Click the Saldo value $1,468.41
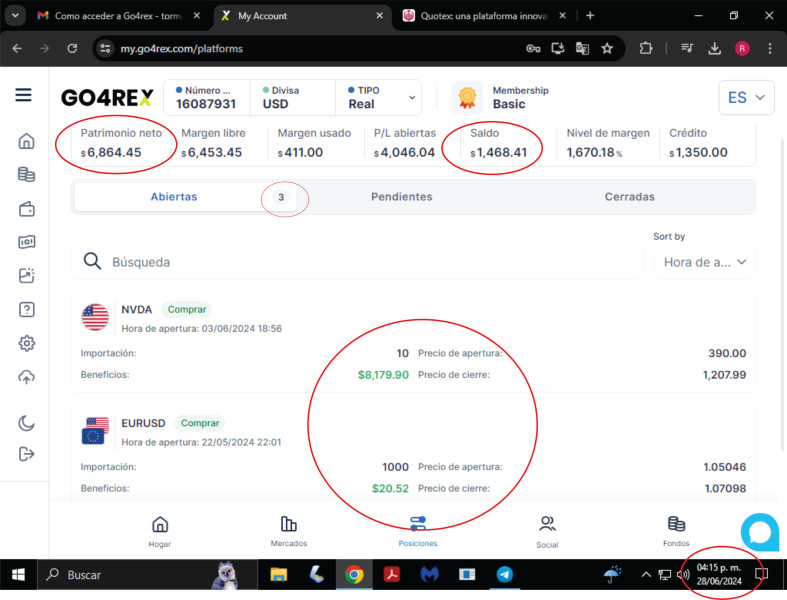The image size is (787, 600). [x=498, y=152]
